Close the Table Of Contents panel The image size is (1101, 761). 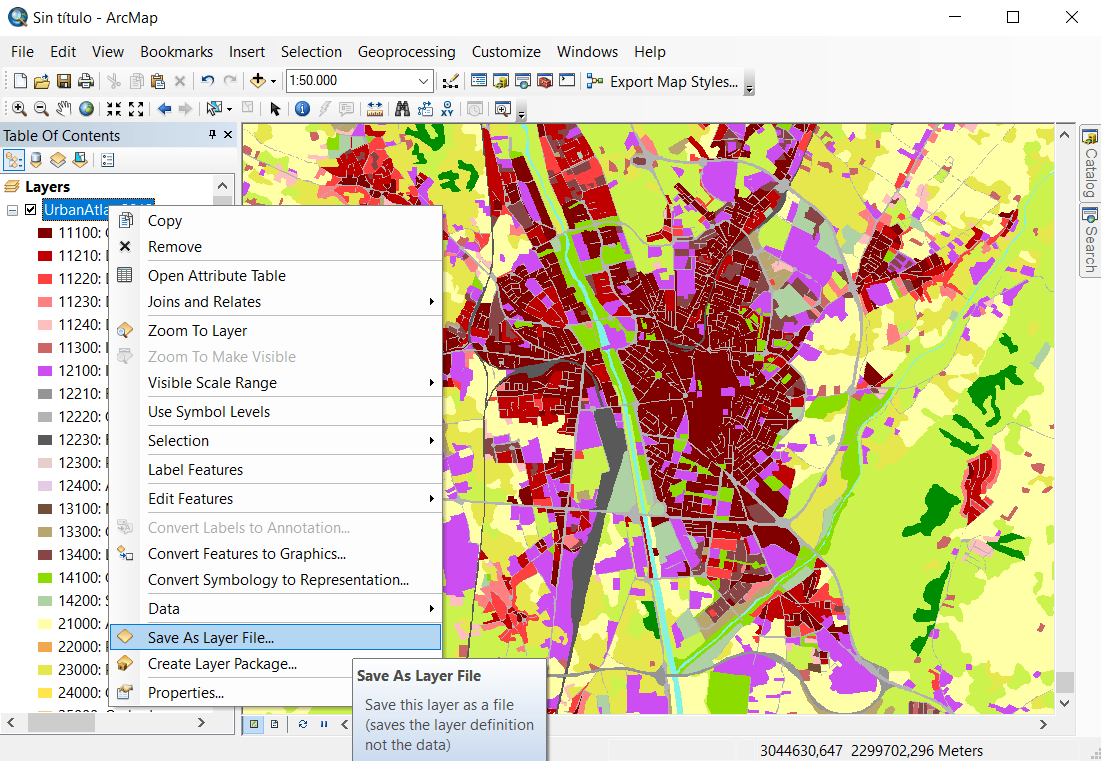click(228, 134)
